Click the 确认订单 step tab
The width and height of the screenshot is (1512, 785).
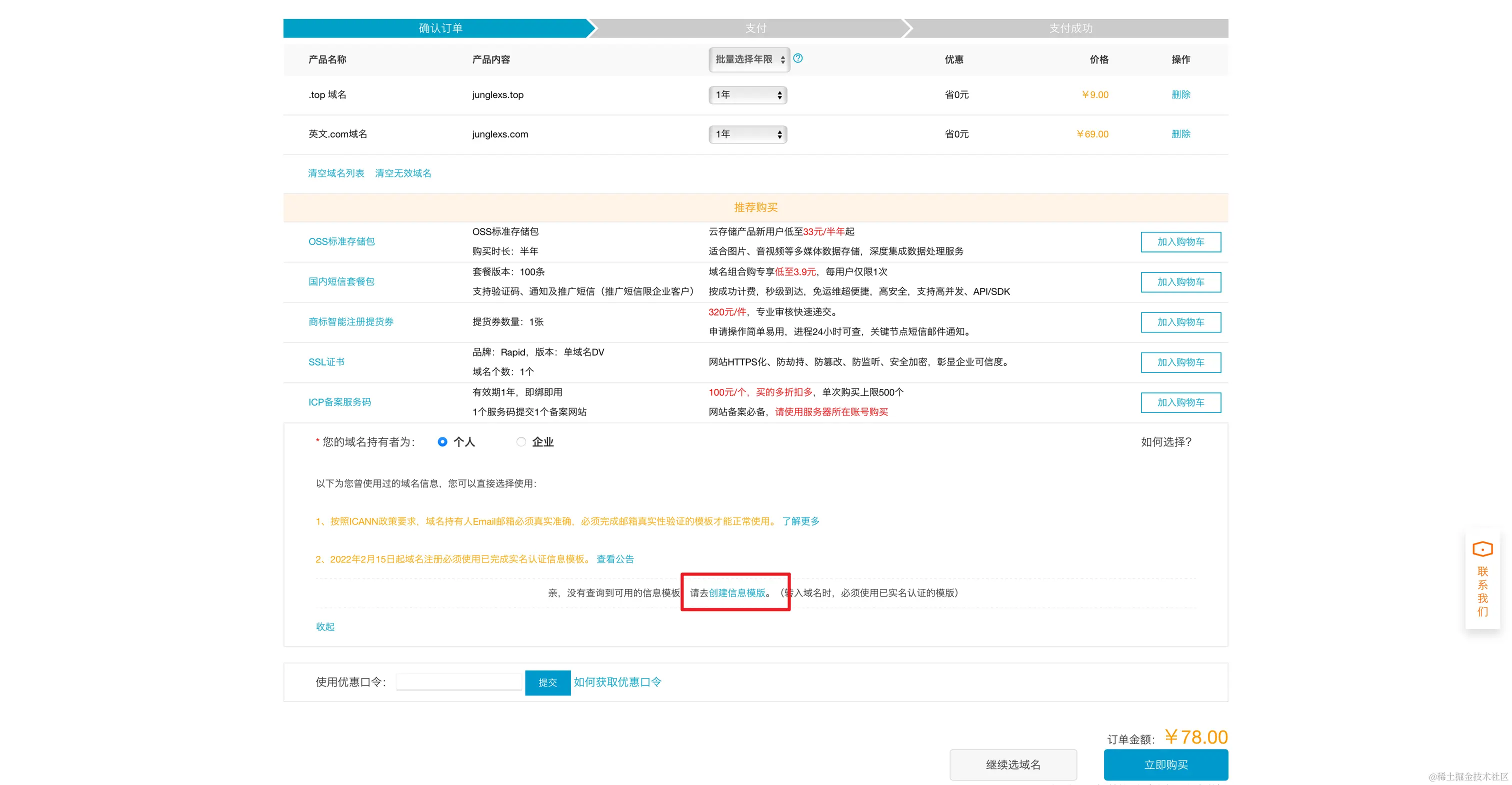440,28
